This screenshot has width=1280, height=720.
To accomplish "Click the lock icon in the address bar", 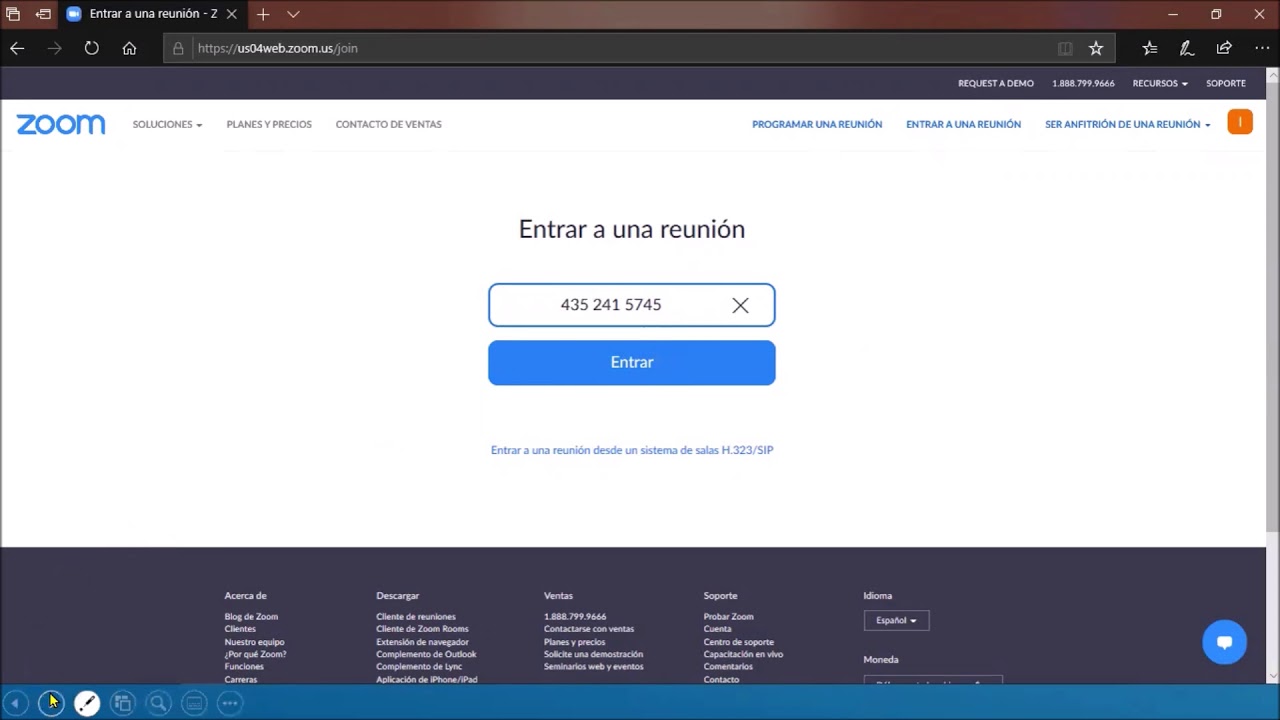I will pos(178,48).
